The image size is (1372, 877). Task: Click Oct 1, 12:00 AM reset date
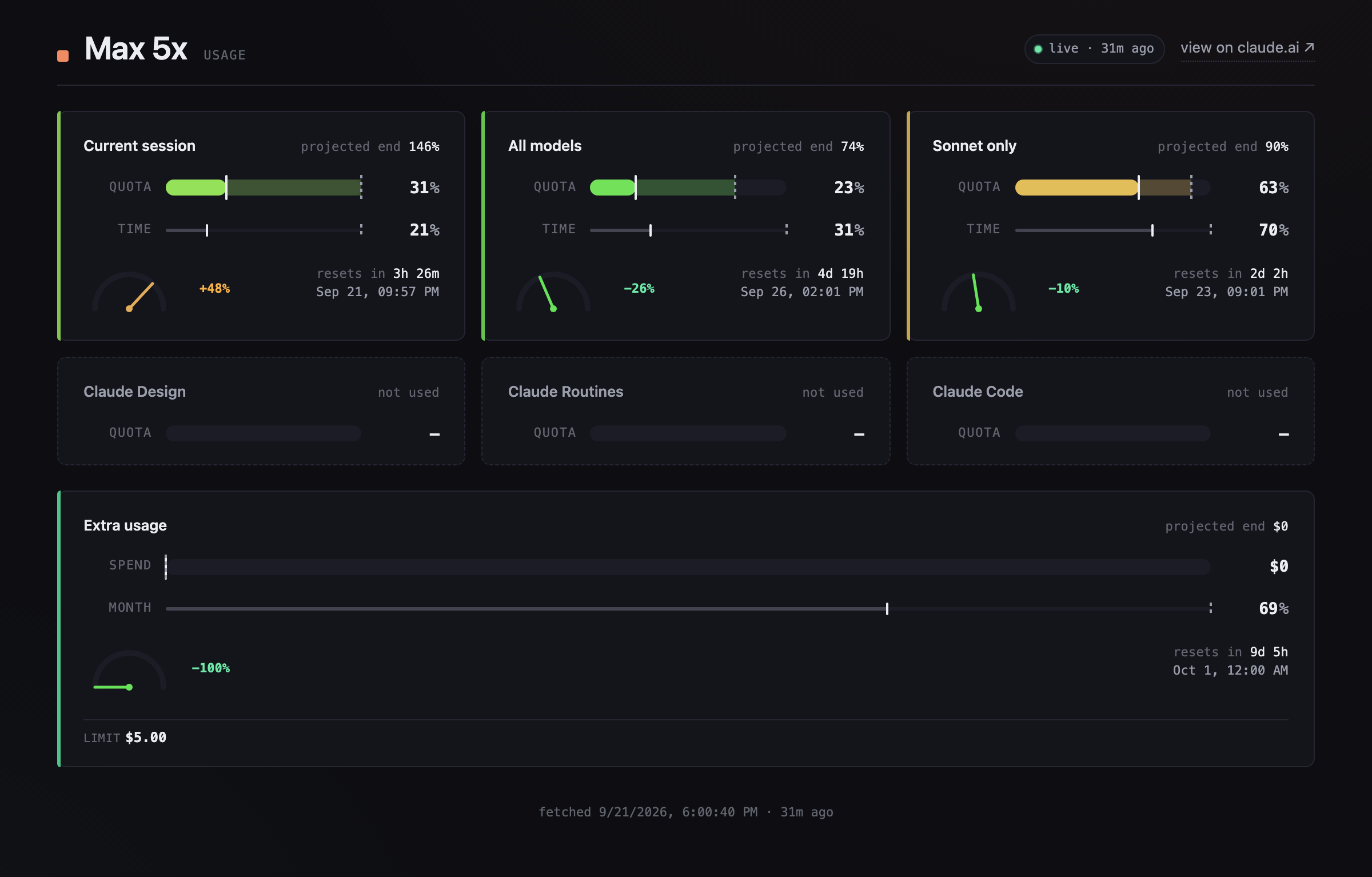[x=1231, y=670]
